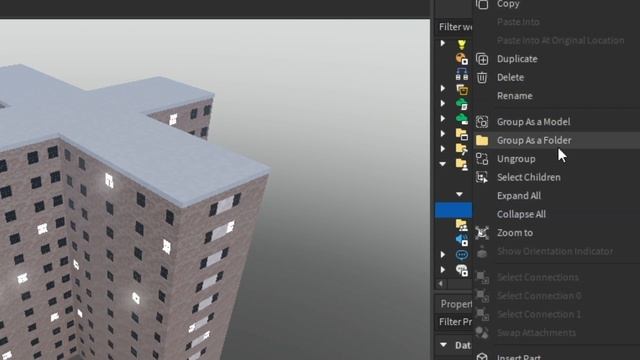
Task: Click the Explorer filter workspace field
Action: (x=454, y=27)
